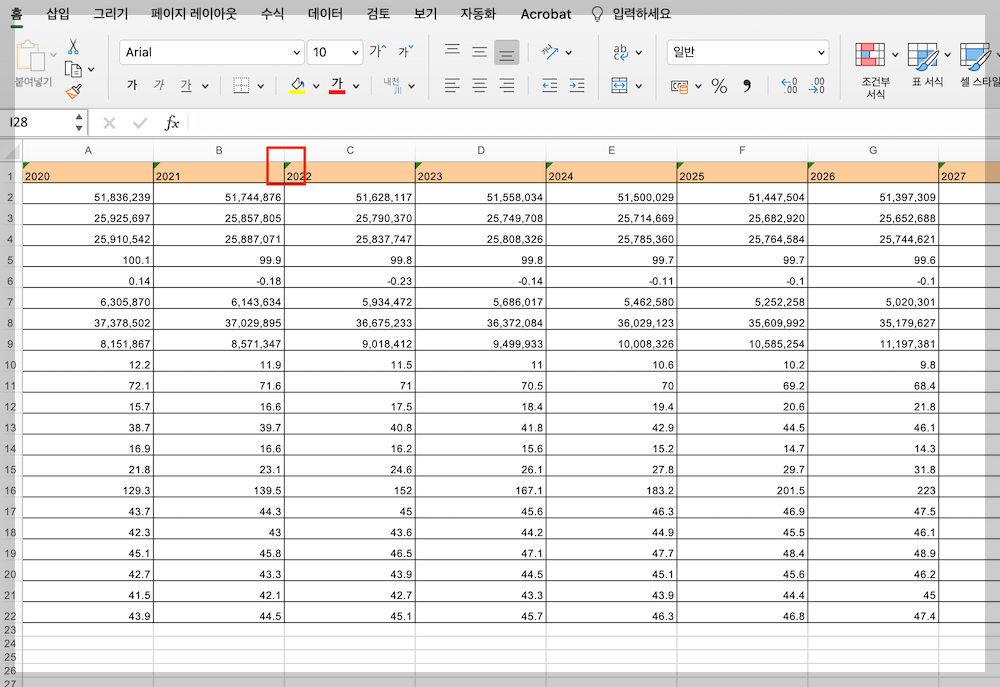Select cell containing 2024 header
This screenshot has width=1000, height=687.
pyautogui.click(x=611, y=173)
